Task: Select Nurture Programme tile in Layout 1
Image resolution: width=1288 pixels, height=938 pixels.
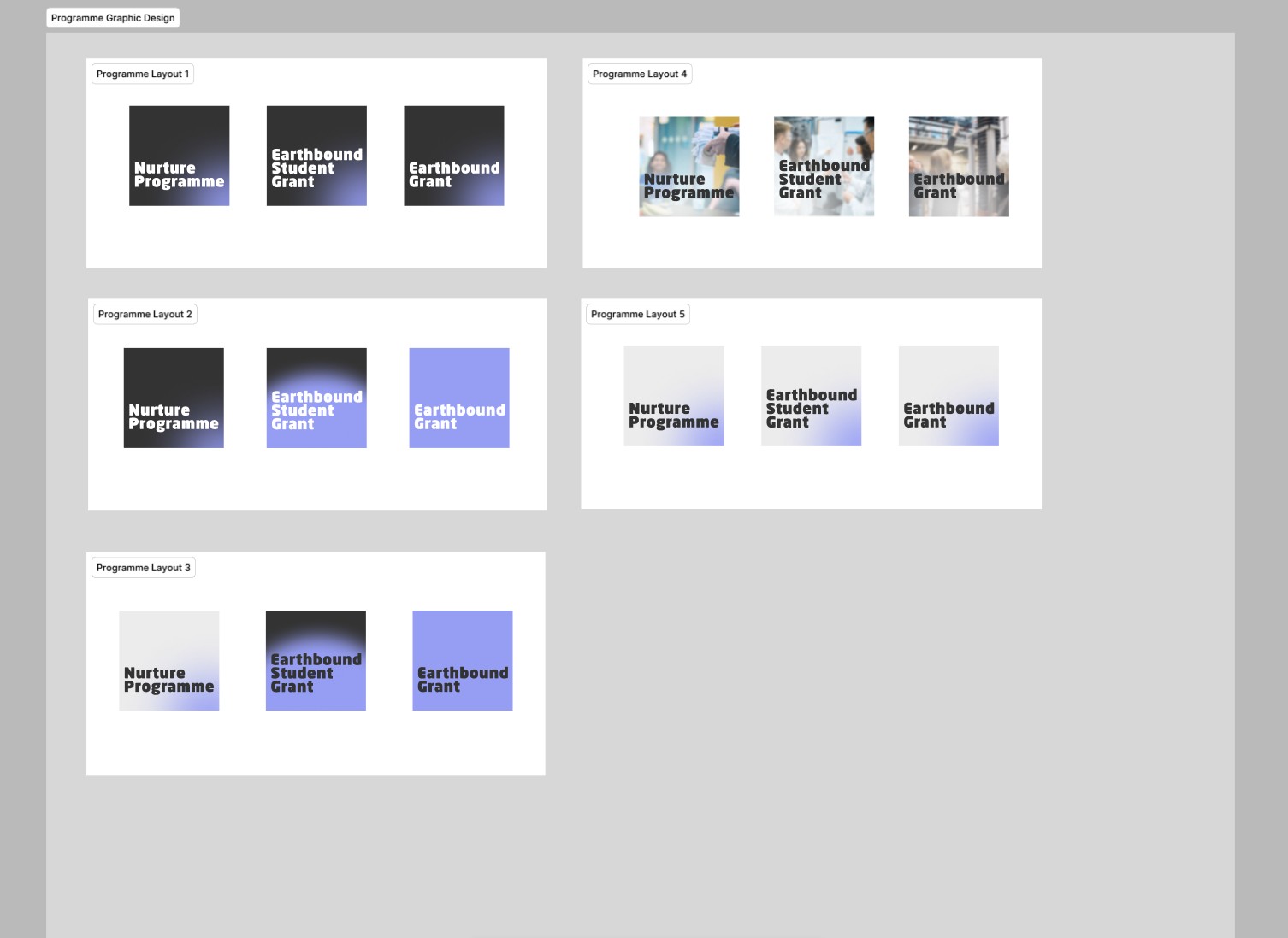Action: coord(179,156)
